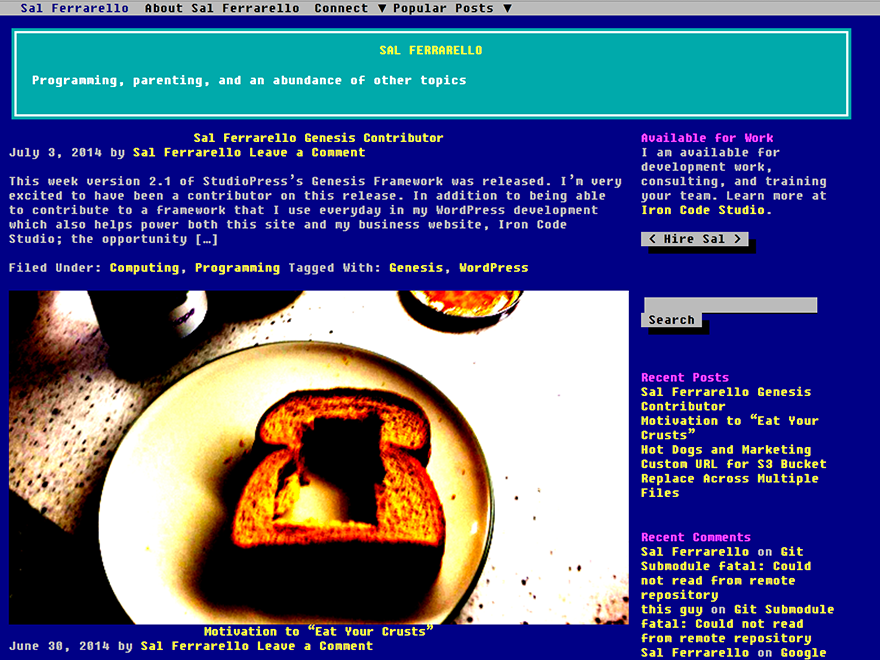
Task: Open the Replace Across Multiple Files post
Action: 730,485
